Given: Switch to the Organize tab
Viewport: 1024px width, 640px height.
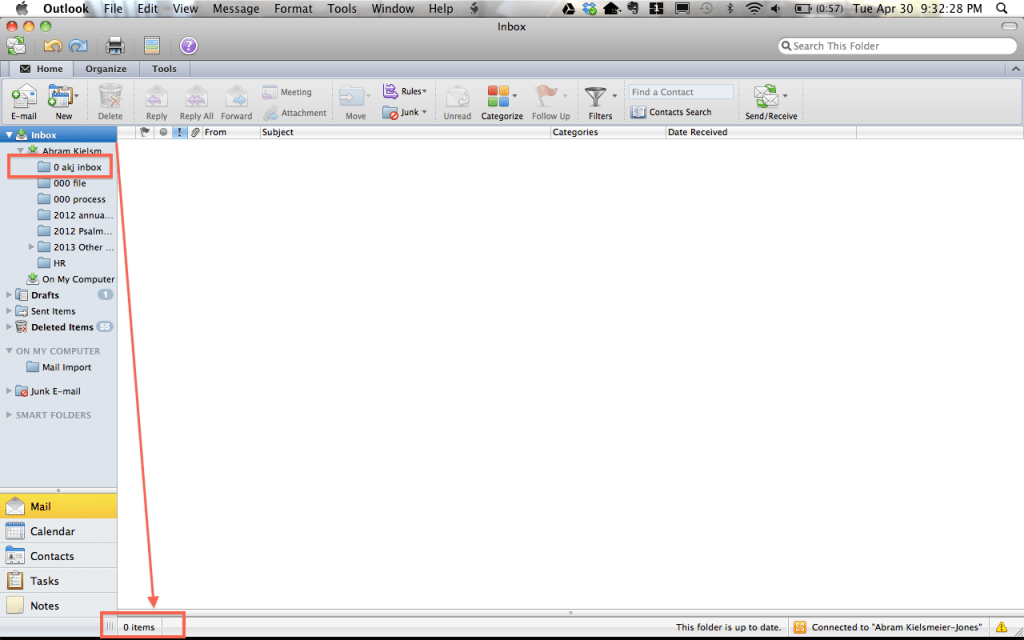Looking at the screenshot, I should [x=105, y=68].
